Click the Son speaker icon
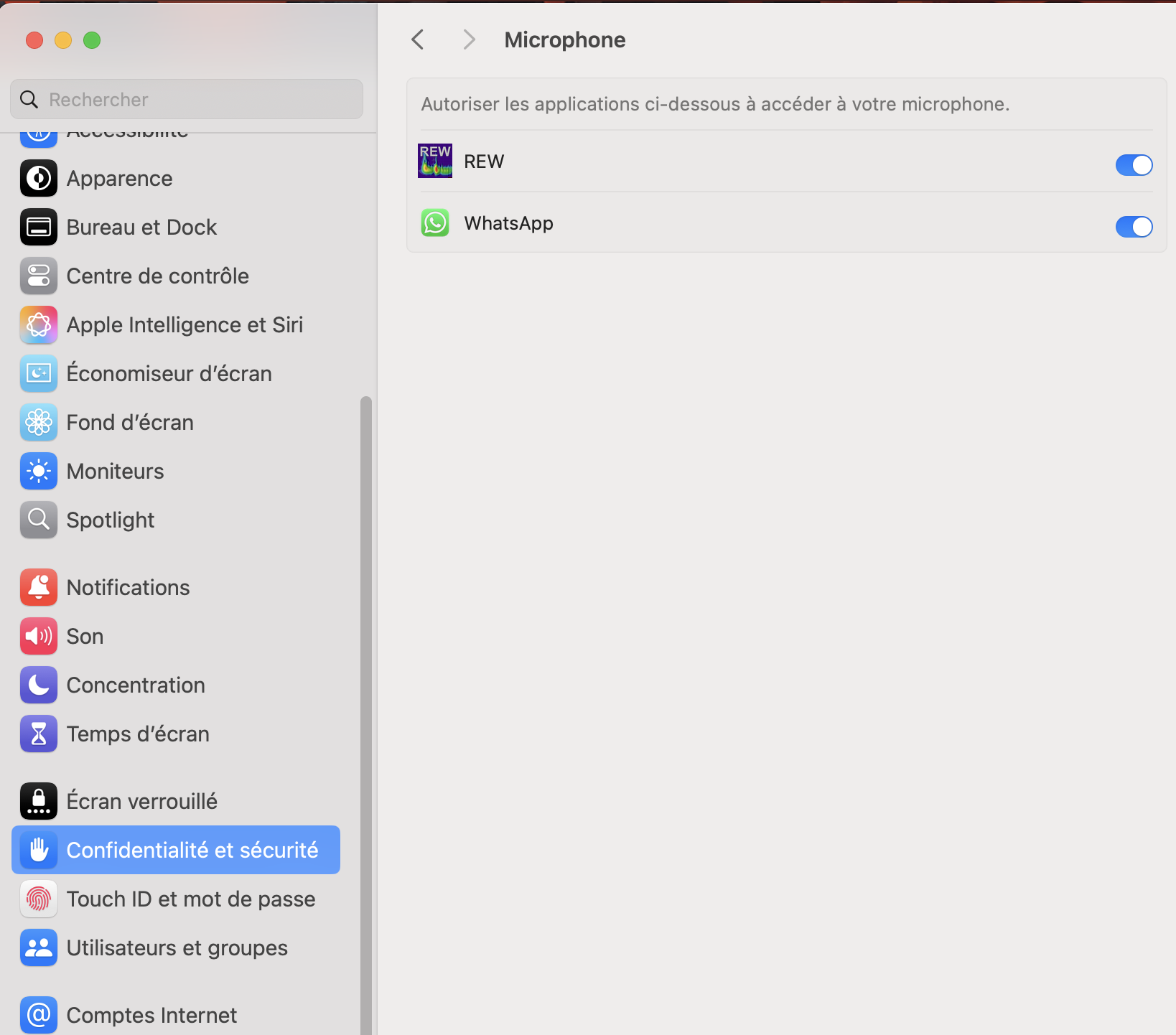Screen dimensions: 1176x1035 coord(39,637)
